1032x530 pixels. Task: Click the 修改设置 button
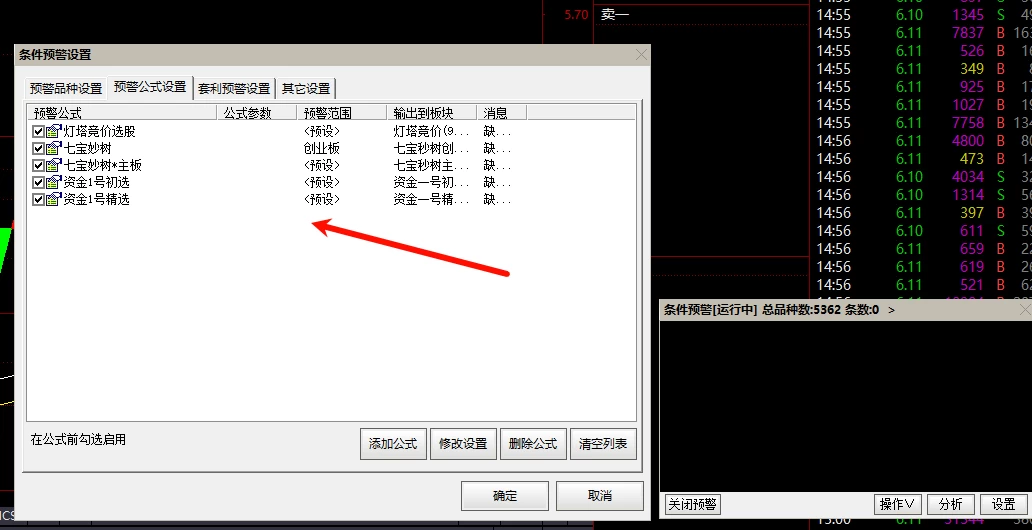pyautogui.click(x=463, y=444)
